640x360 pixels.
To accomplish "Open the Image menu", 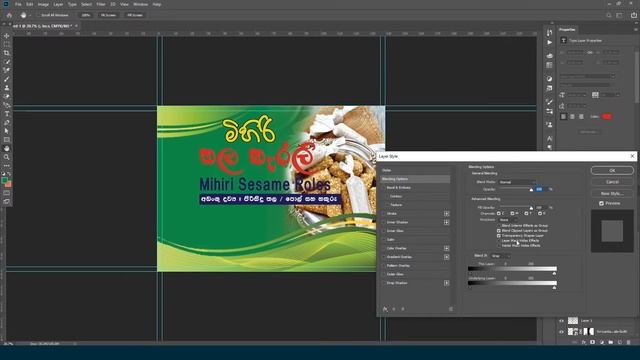I will [x=43, y=4].
